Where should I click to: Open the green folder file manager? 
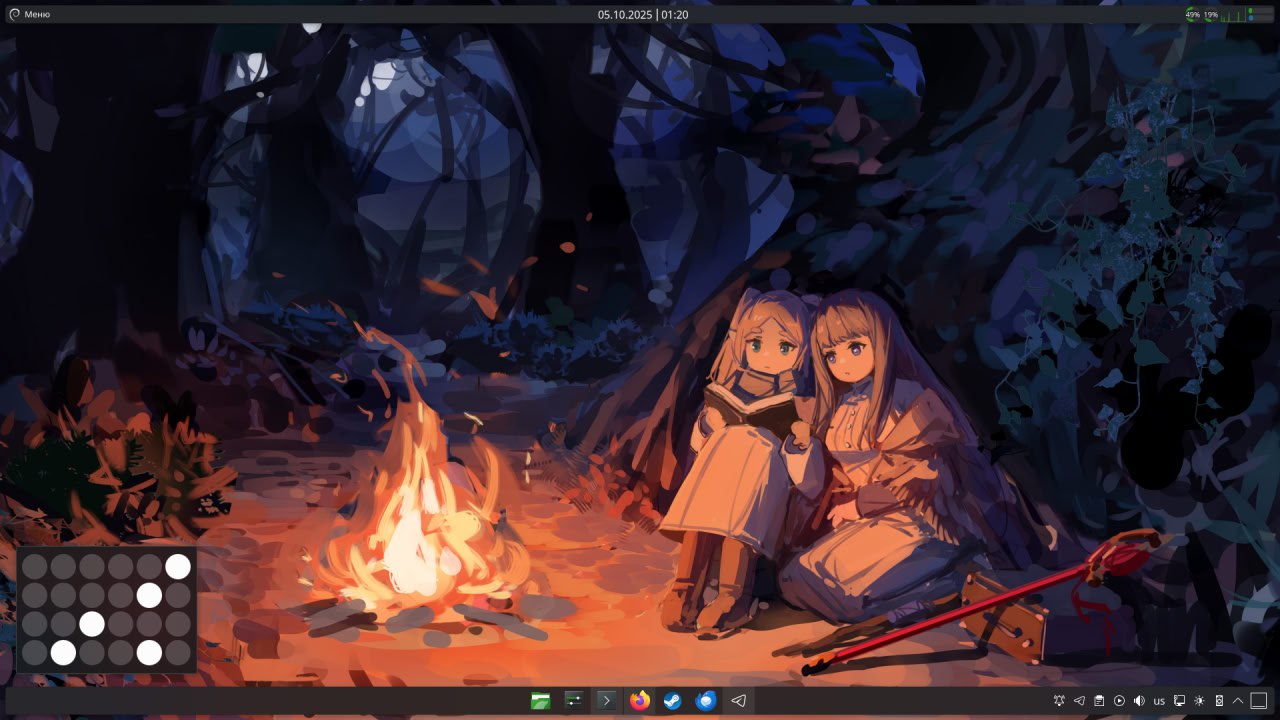(540, 701)
